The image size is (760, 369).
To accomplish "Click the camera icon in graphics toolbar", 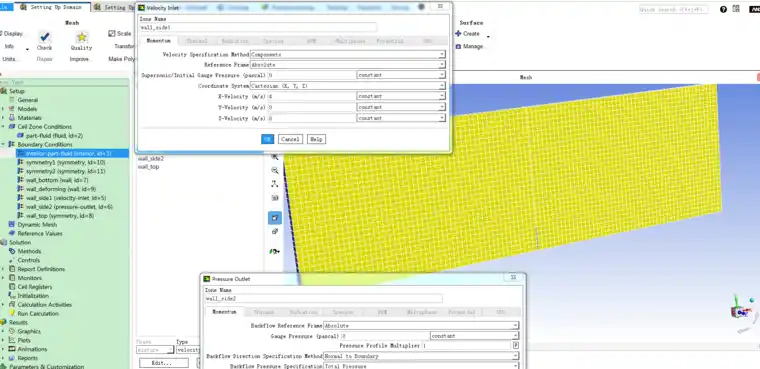I will click(275, 198).
